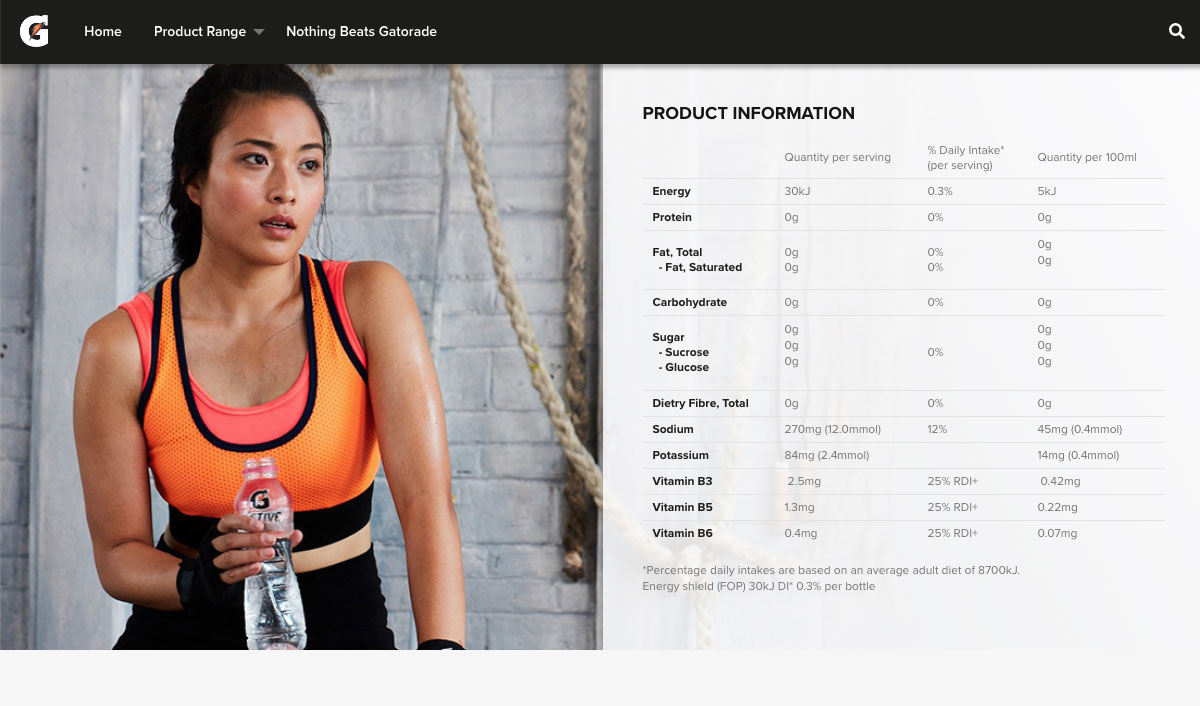
Task: Select the Vitamin B6 row label
Action: pos(682,533)
